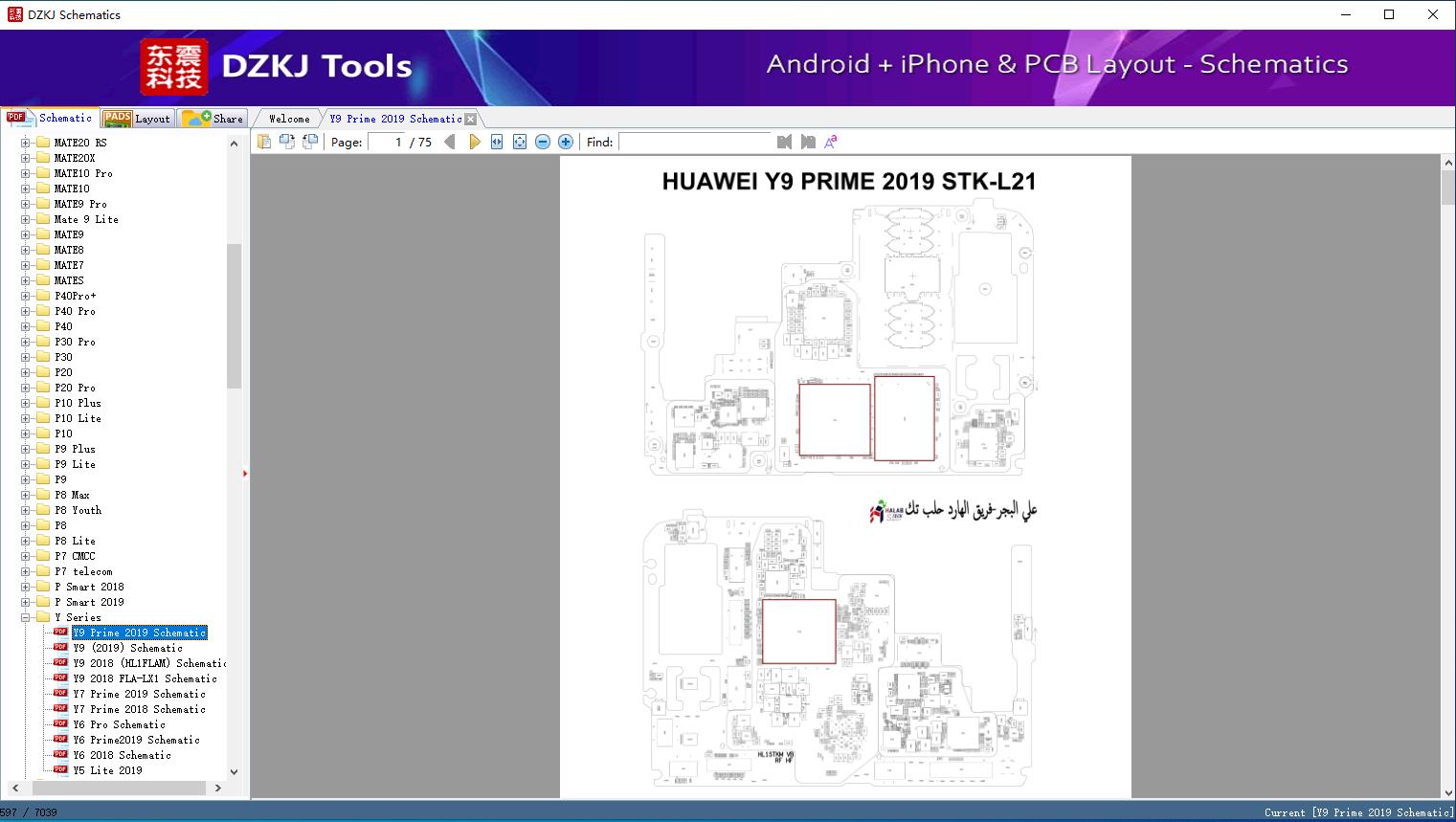Screen dimensions: 1456x822
Task: Toggle match case search option
Action: (x=831, y=142)
